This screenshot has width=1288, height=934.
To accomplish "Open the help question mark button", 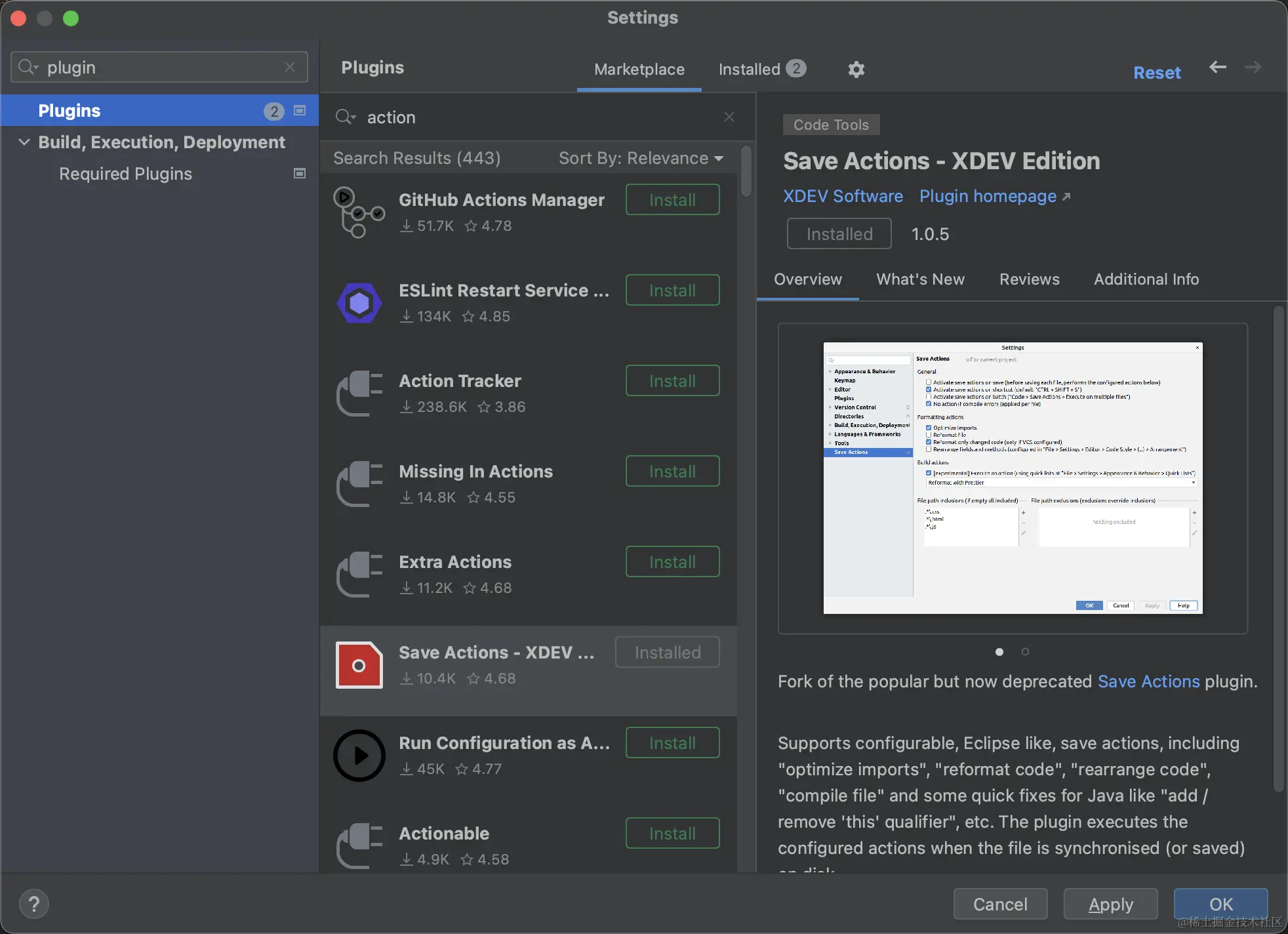I will (34, 904).
